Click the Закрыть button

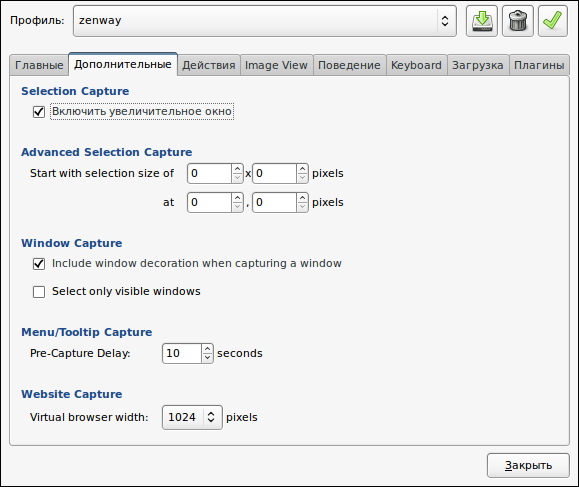(x=528, y=466)
